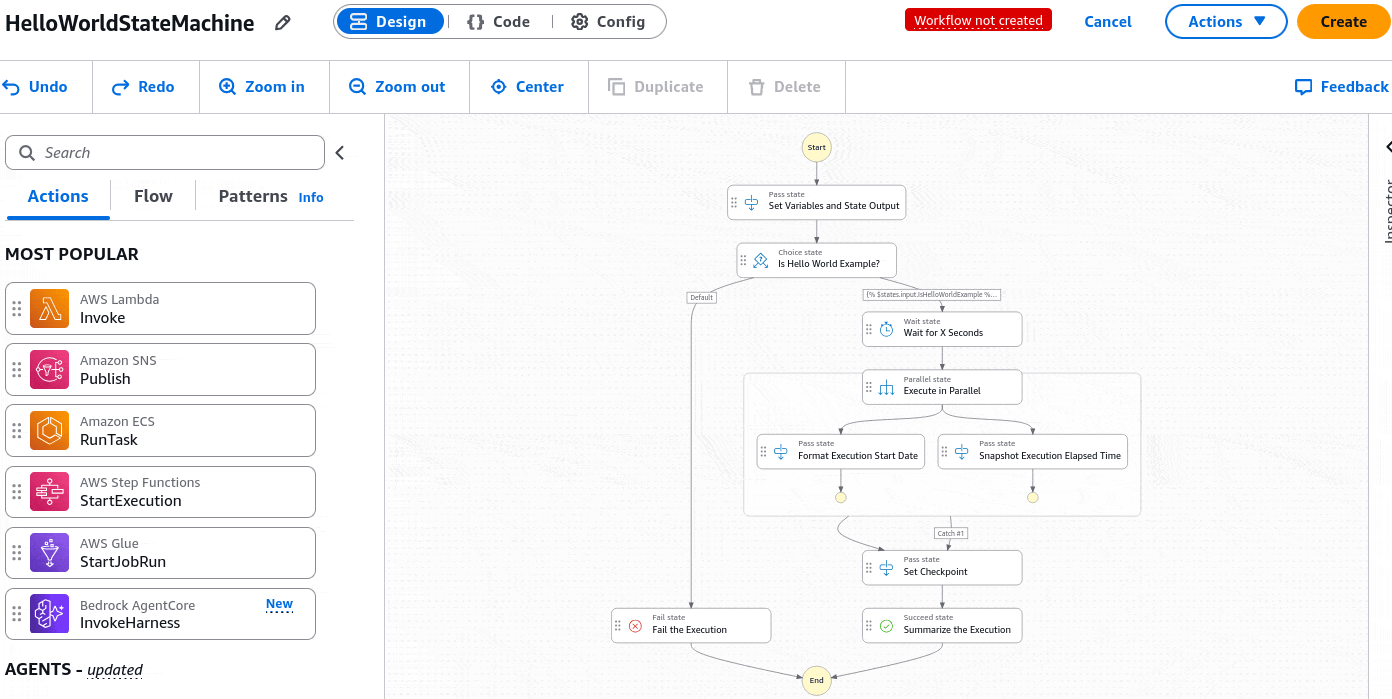The image size is (1392, 699).
Task: Click Pass state icon on Snapshot Execution Elapsed Time
Action: pyautogui.click(x=961, y=452)
